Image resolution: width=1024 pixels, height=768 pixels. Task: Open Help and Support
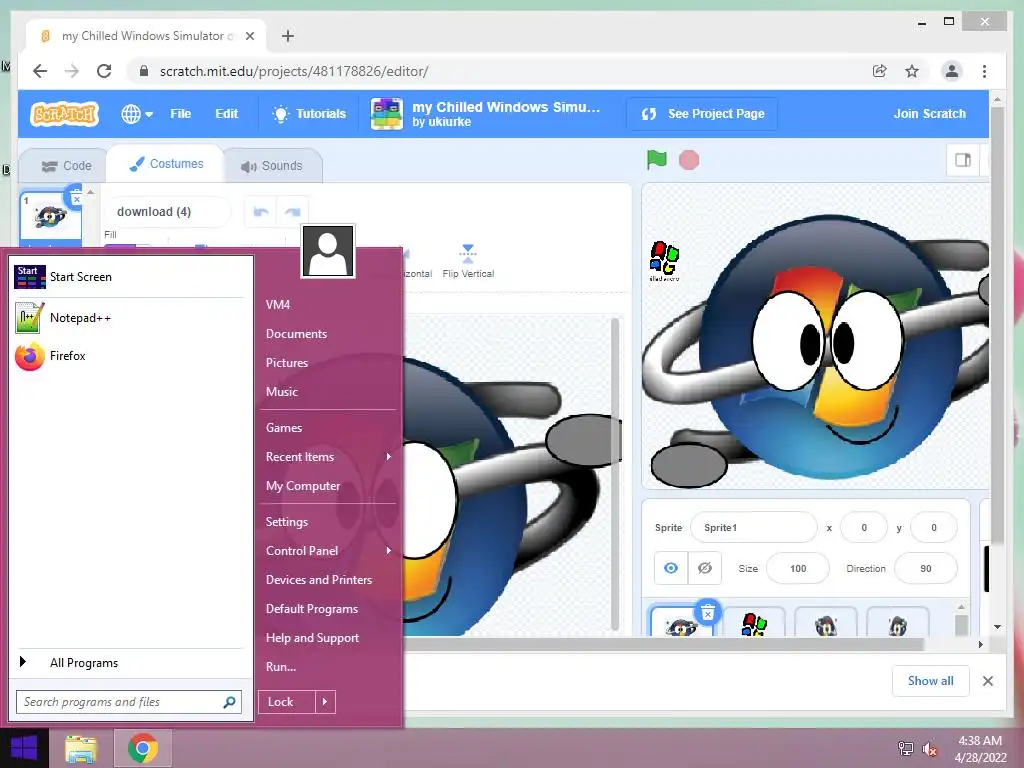312,638
